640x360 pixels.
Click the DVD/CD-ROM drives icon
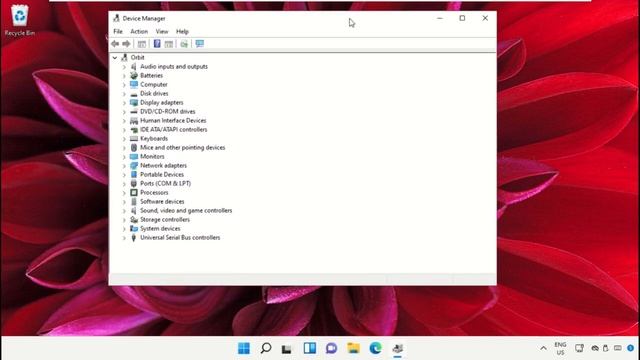[x=134, y=111]
